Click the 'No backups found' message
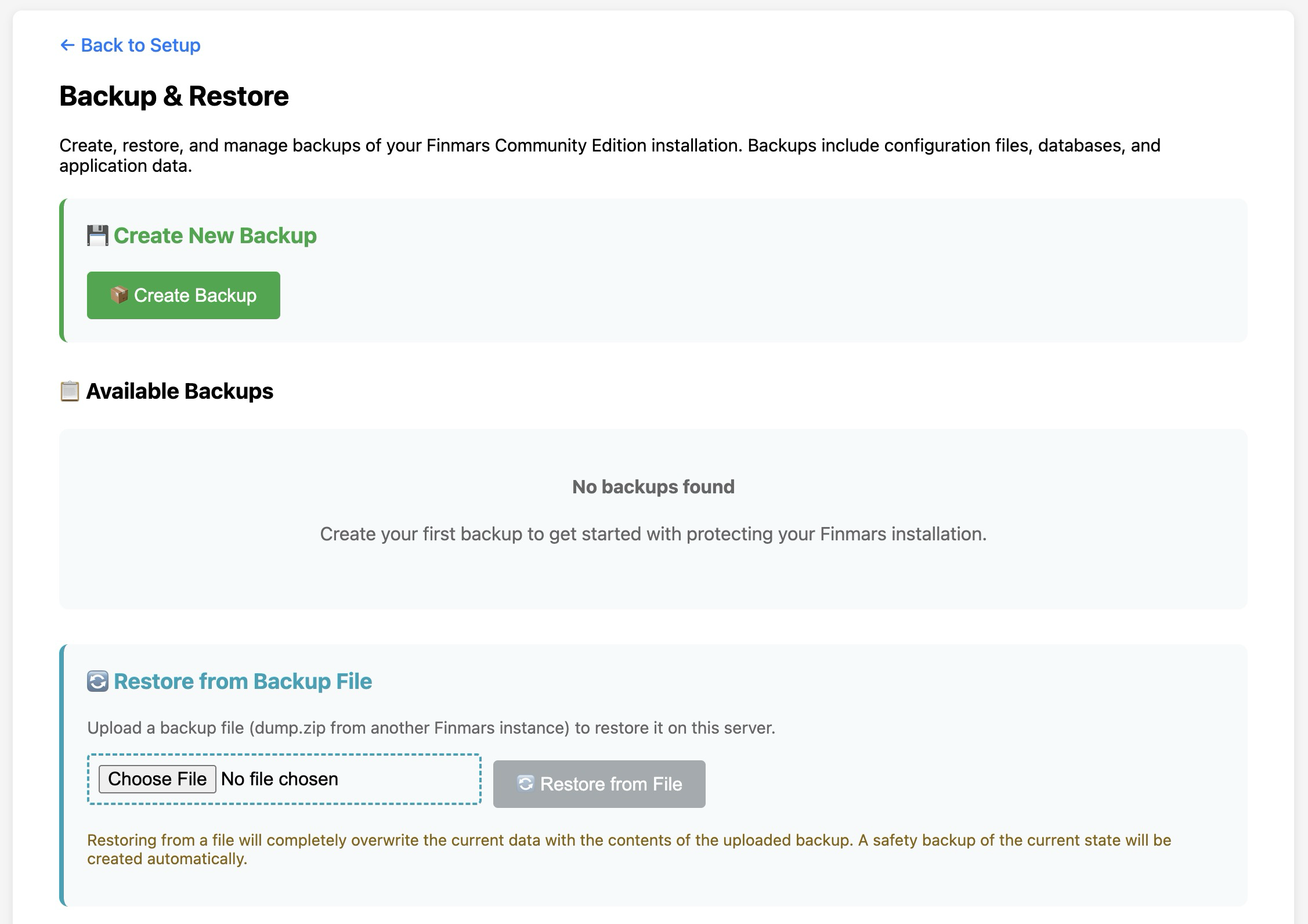 [x=653, y=486]
